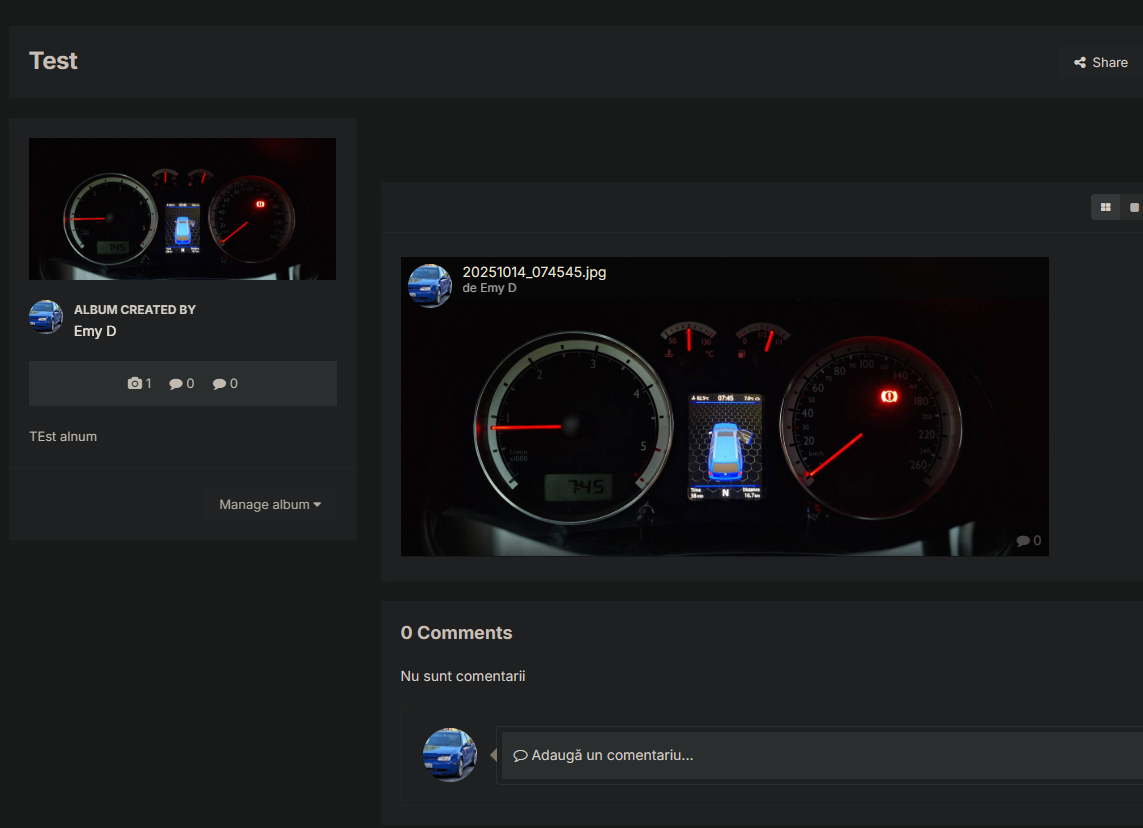The image size is (1143, 828).
Task: Click the 'Test' album title
Action: click(54, 61)
